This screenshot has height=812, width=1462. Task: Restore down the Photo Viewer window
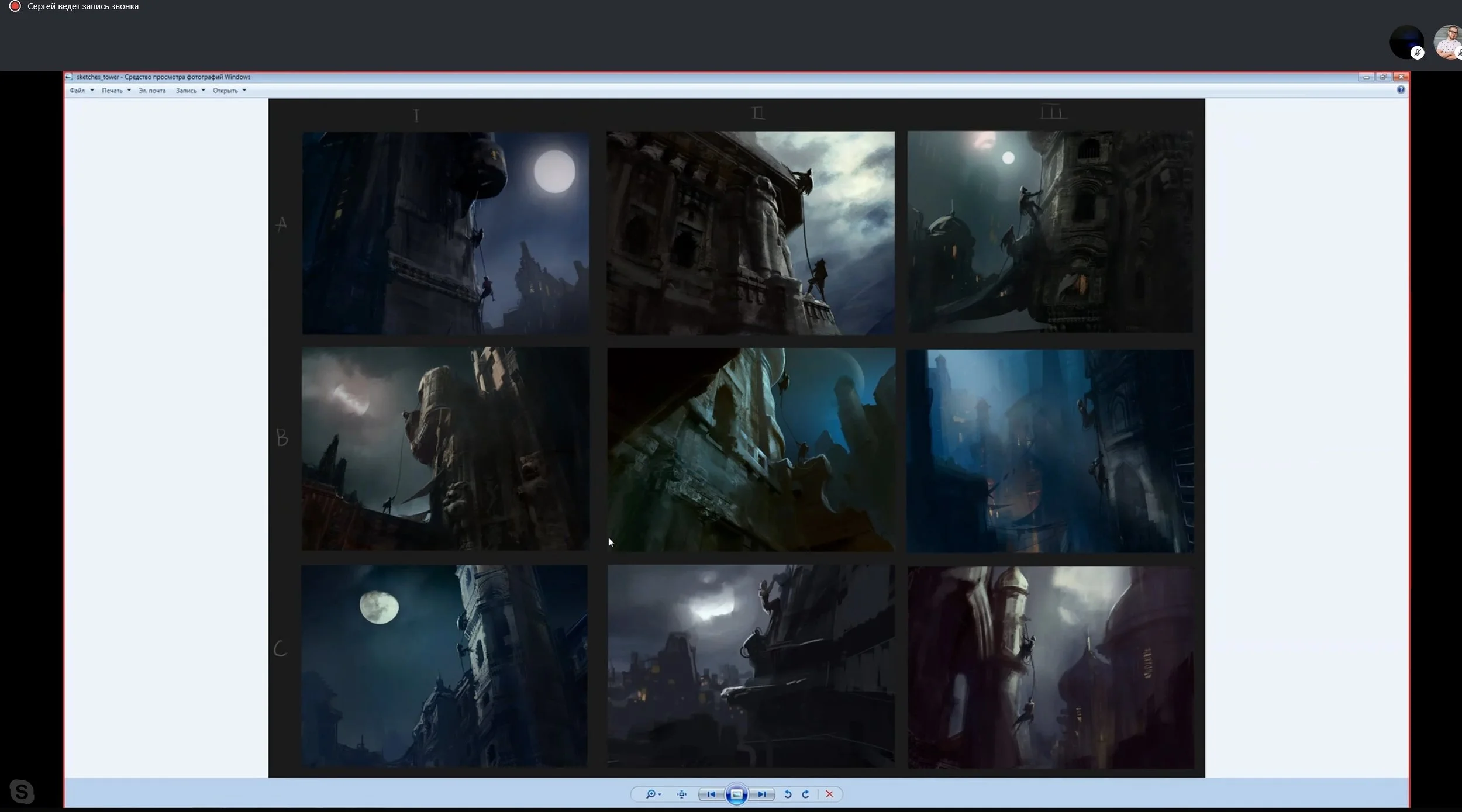point(1384,77)
